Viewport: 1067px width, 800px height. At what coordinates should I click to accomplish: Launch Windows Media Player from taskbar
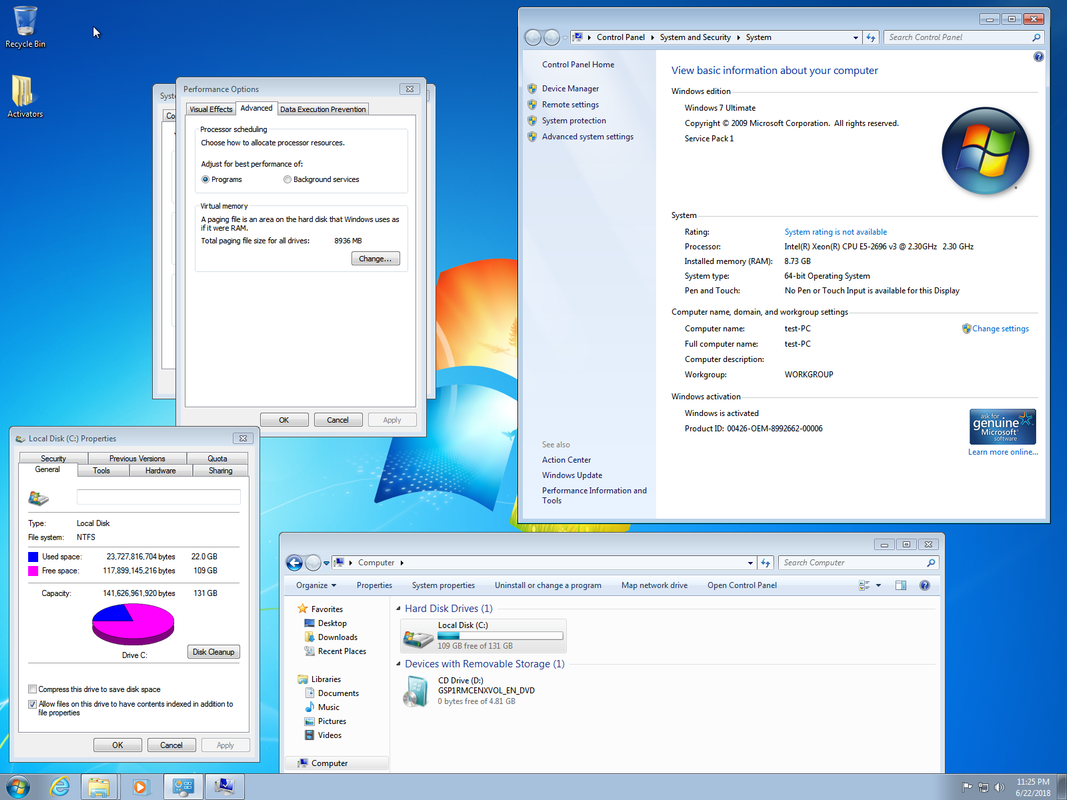click(140, 787)
